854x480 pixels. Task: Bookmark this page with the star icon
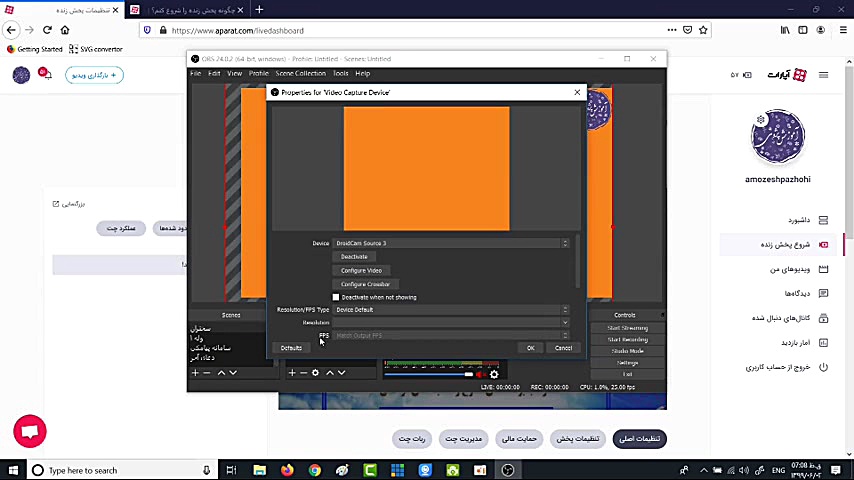click(x=703, y=30)
